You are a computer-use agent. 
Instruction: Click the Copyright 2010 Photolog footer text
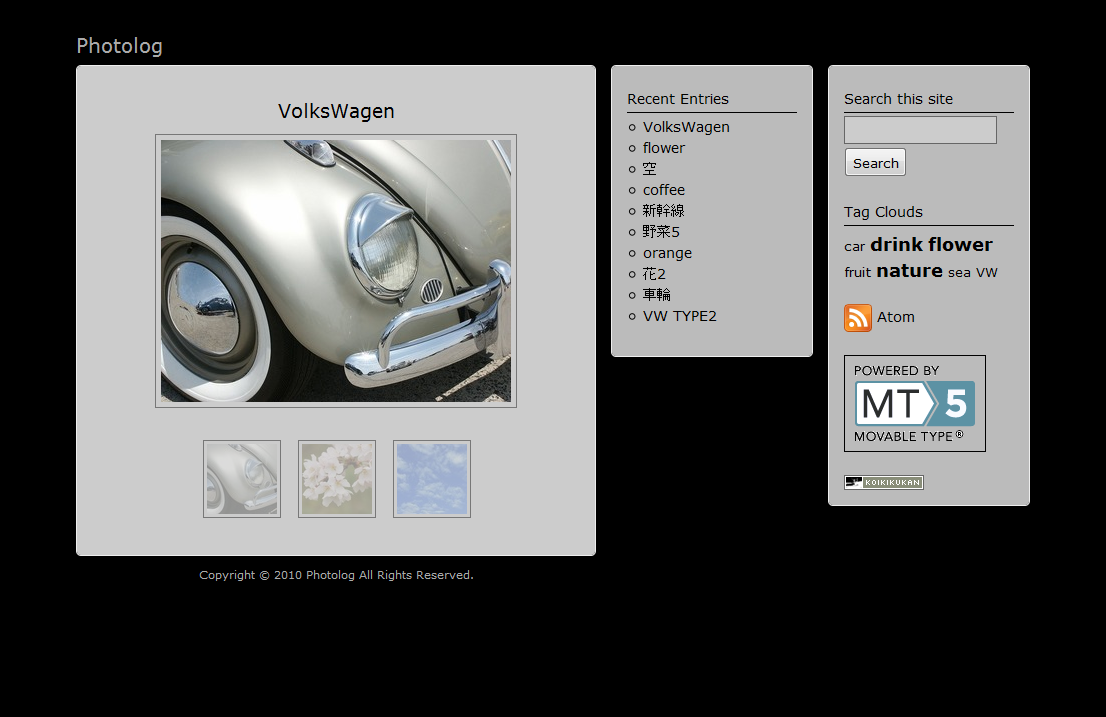336,575
